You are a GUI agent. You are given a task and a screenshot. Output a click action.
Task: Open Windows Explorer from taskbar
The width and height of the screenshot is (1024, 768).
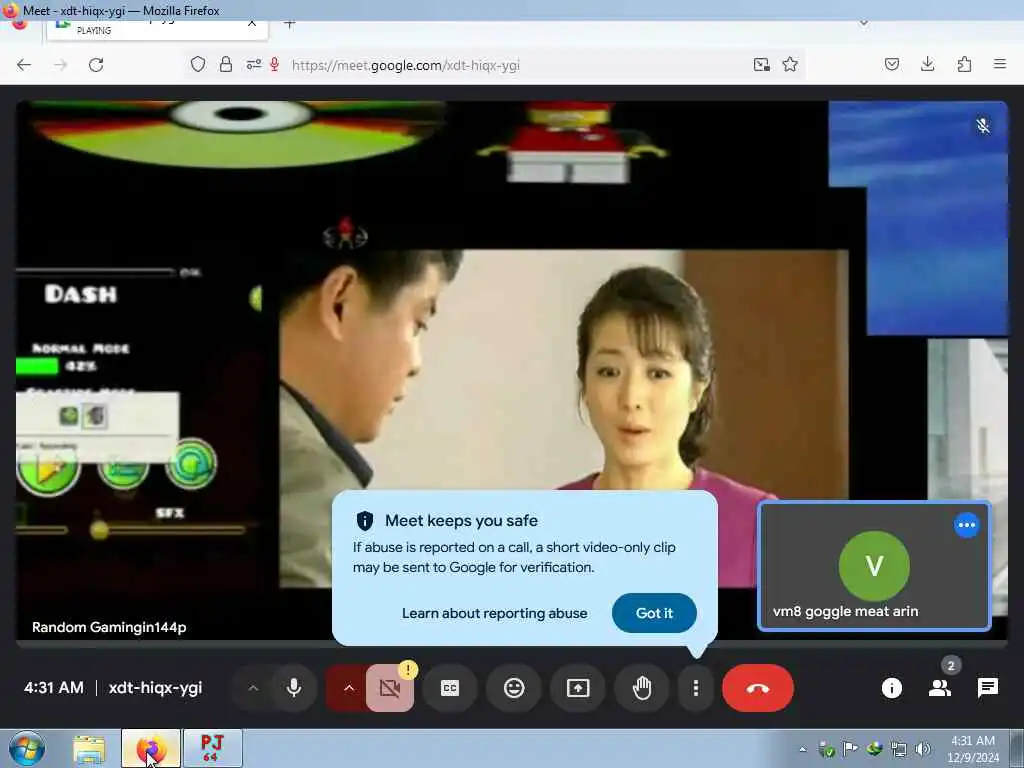(x=89, y=749)
